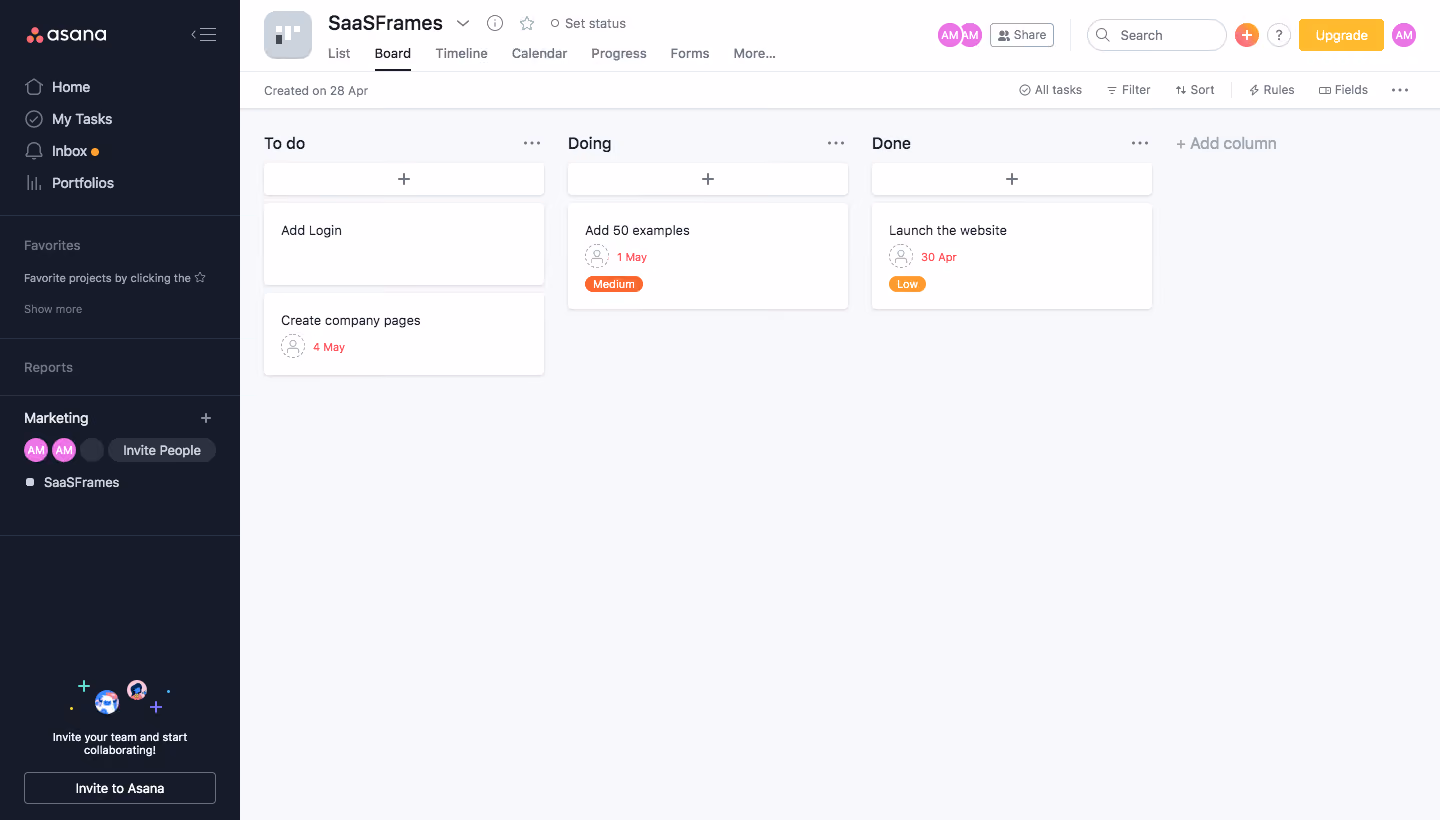The image size is (1440, 820).
Task: Expand the More... tab menu
Action: pyautogui.click(x=754, y=54)
